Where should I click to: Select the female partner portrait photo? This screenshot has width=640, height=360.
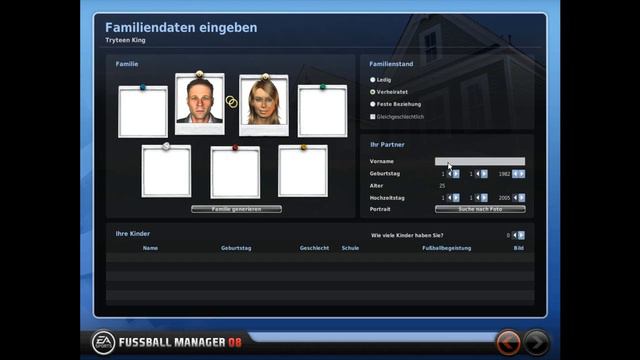[264, 105]
